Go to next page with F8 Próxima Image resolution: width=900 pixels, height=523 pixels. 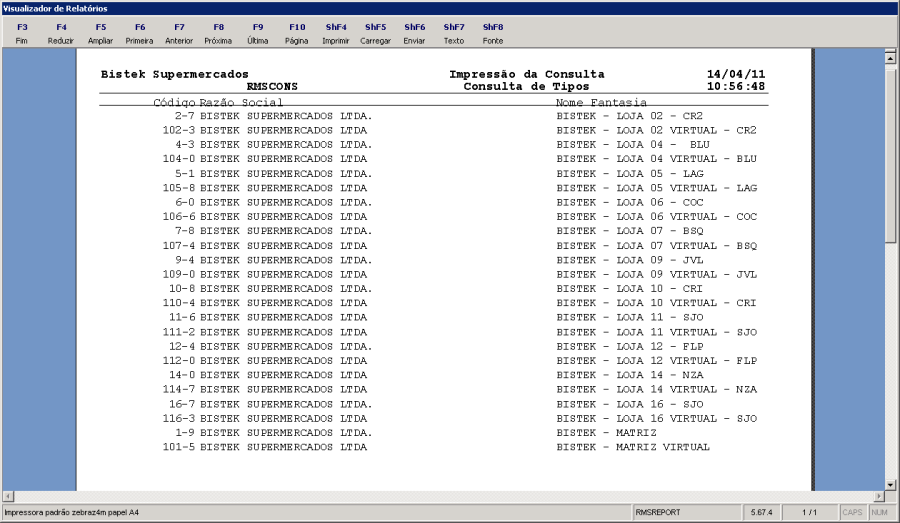pos(218,34)
